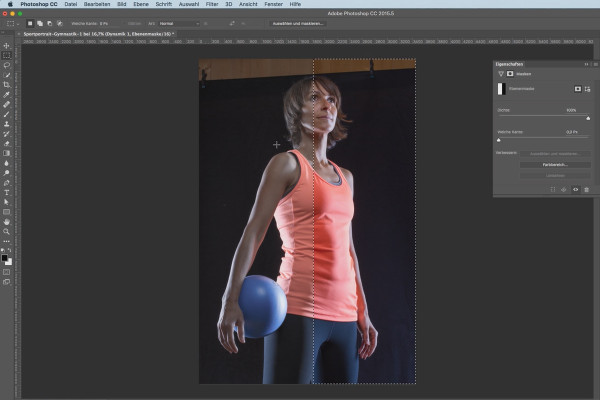
Task: Adjust the Dichte slider handle
Action: (x=588, y=118)
